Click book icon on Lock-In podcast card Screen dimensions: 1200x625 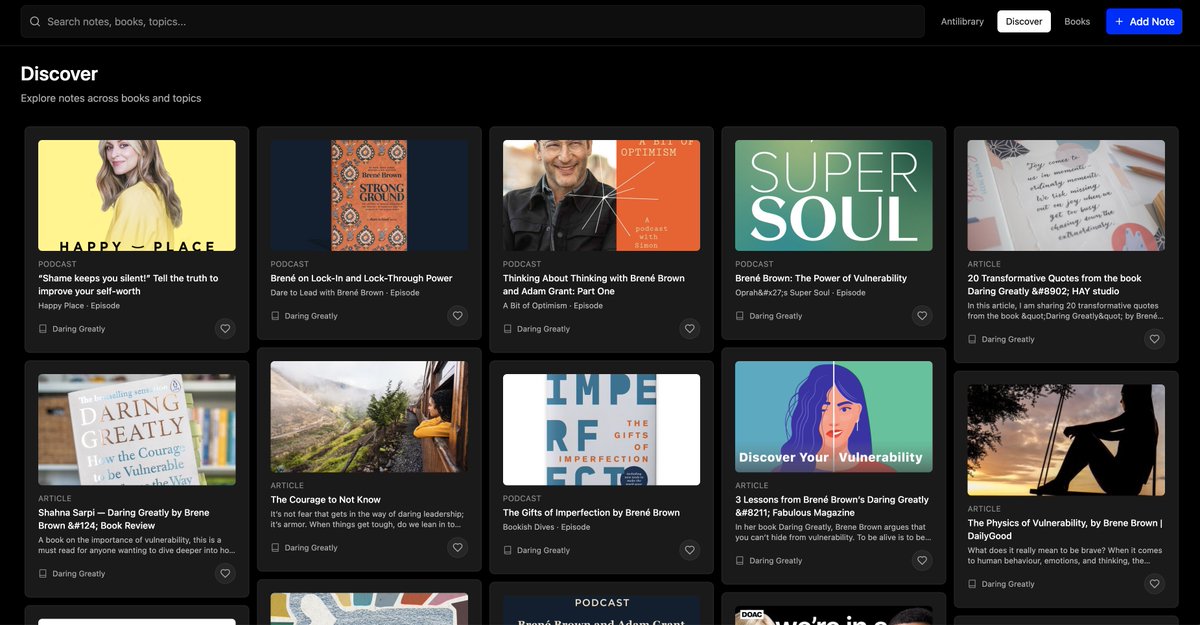[275, 316]
